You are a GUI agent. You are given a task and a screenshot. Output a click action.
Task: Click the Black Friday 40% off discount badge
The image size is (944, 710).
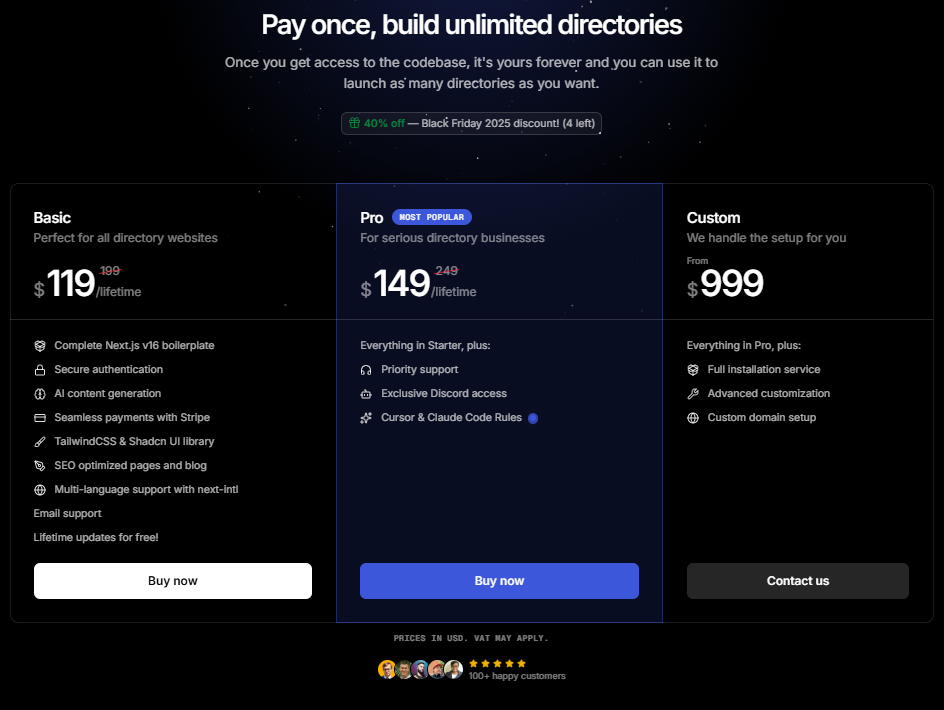tap(471, 123)
